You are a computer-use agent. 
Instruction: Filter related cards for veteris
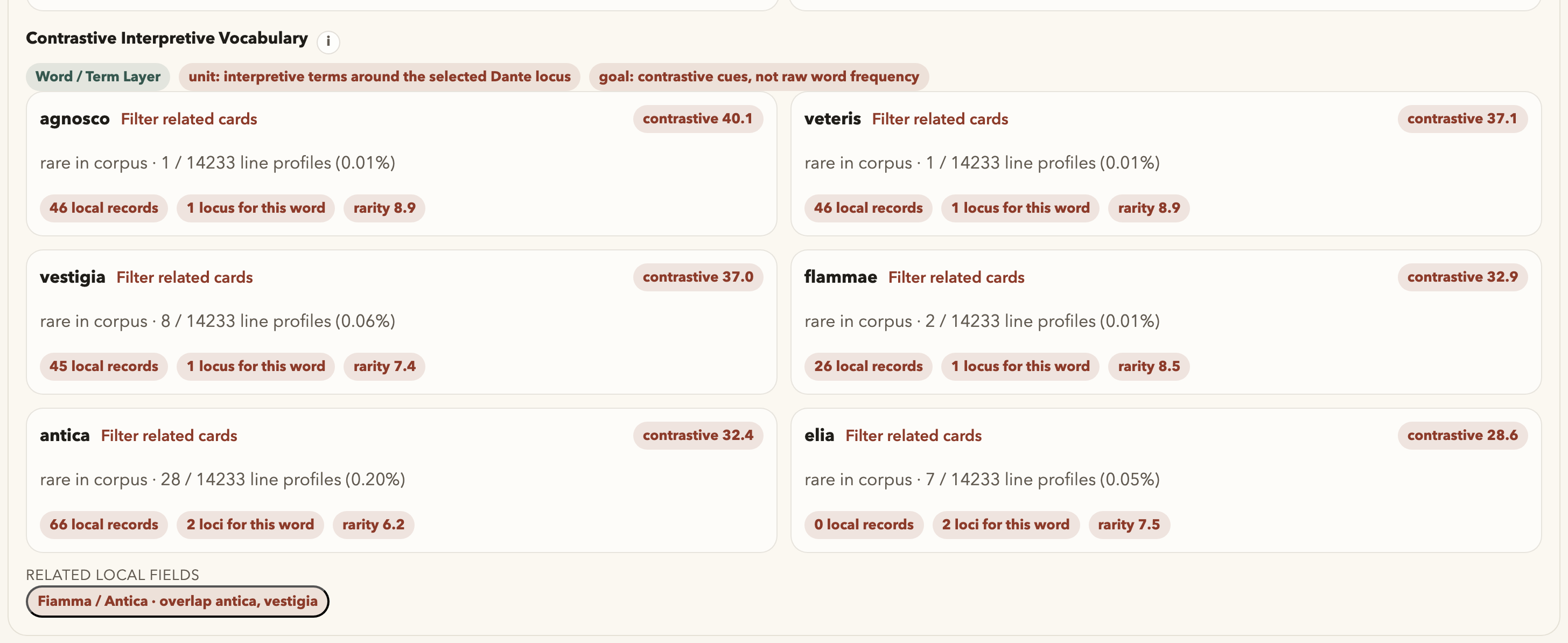940,120
